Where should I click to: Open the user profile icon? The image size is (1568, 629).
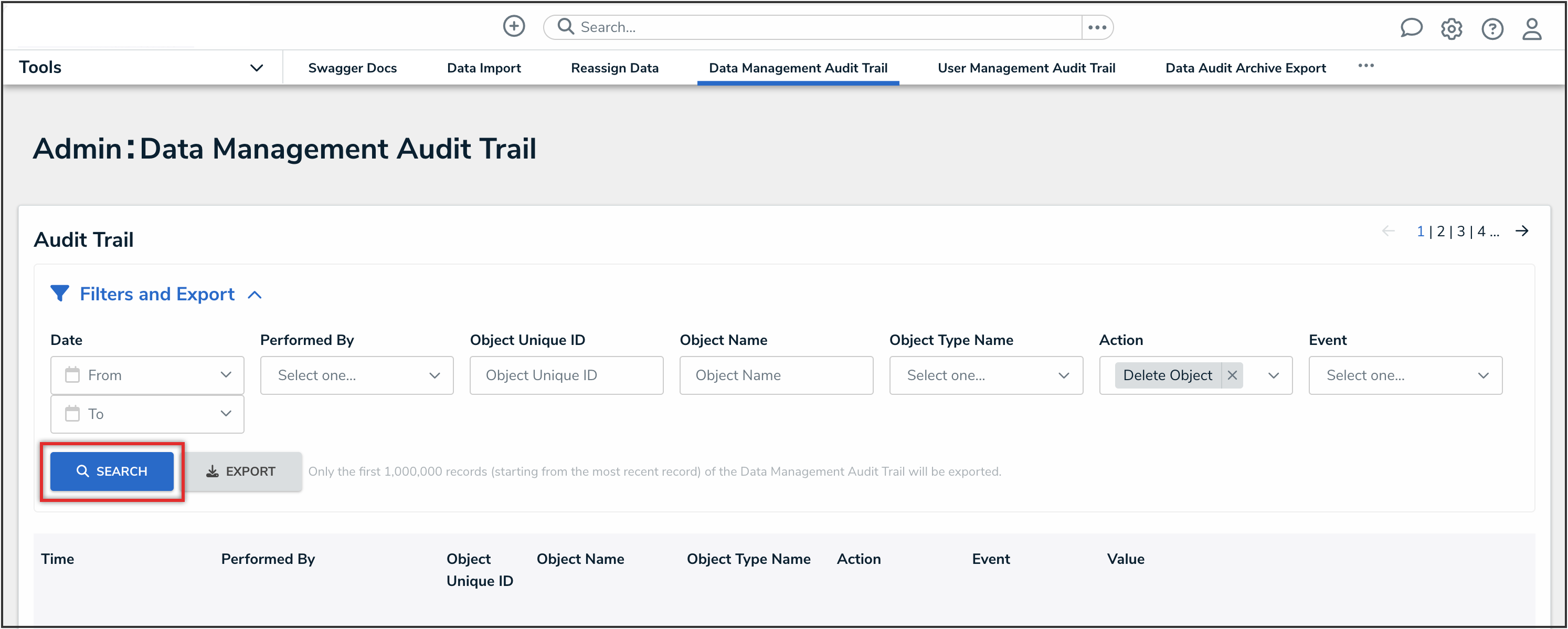pos(1531,29)
